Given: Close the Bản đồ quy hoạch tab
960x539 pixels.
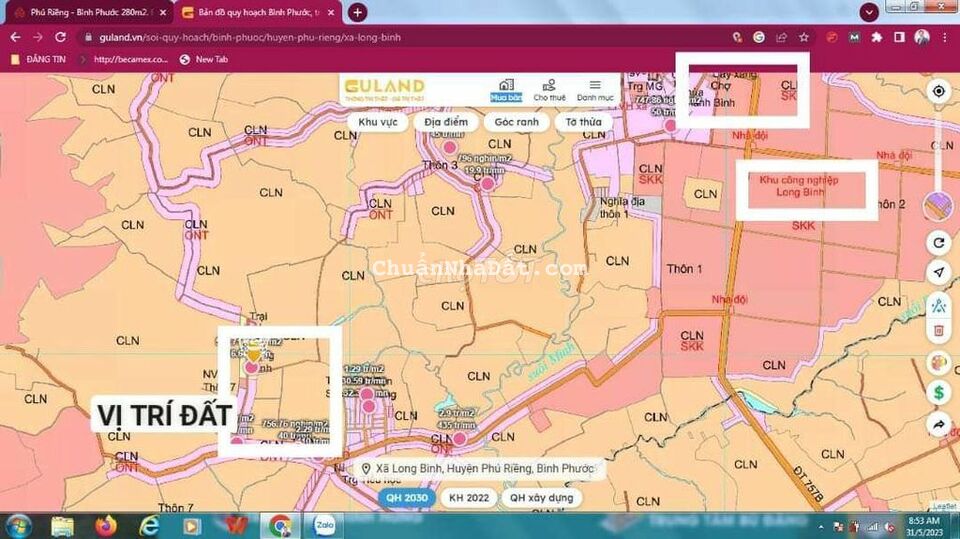Looking at the screenshot, I should (x=331, y=12).
